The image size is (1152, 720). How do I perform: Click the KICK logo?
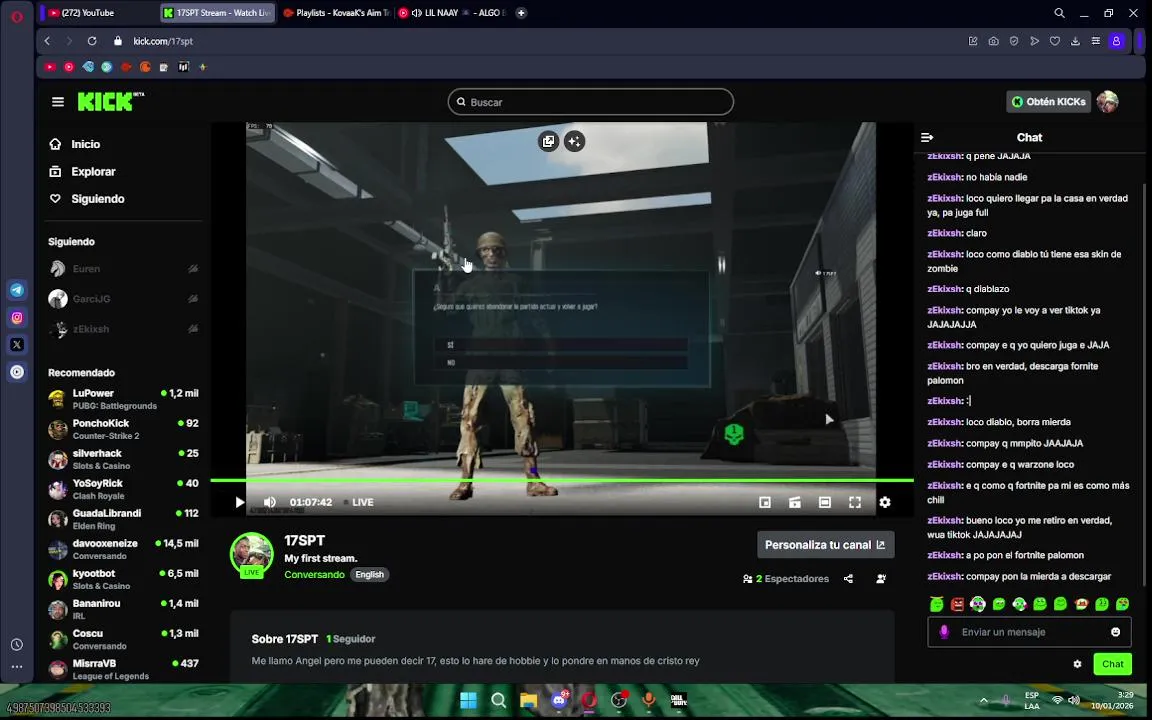tap(110, 101)
